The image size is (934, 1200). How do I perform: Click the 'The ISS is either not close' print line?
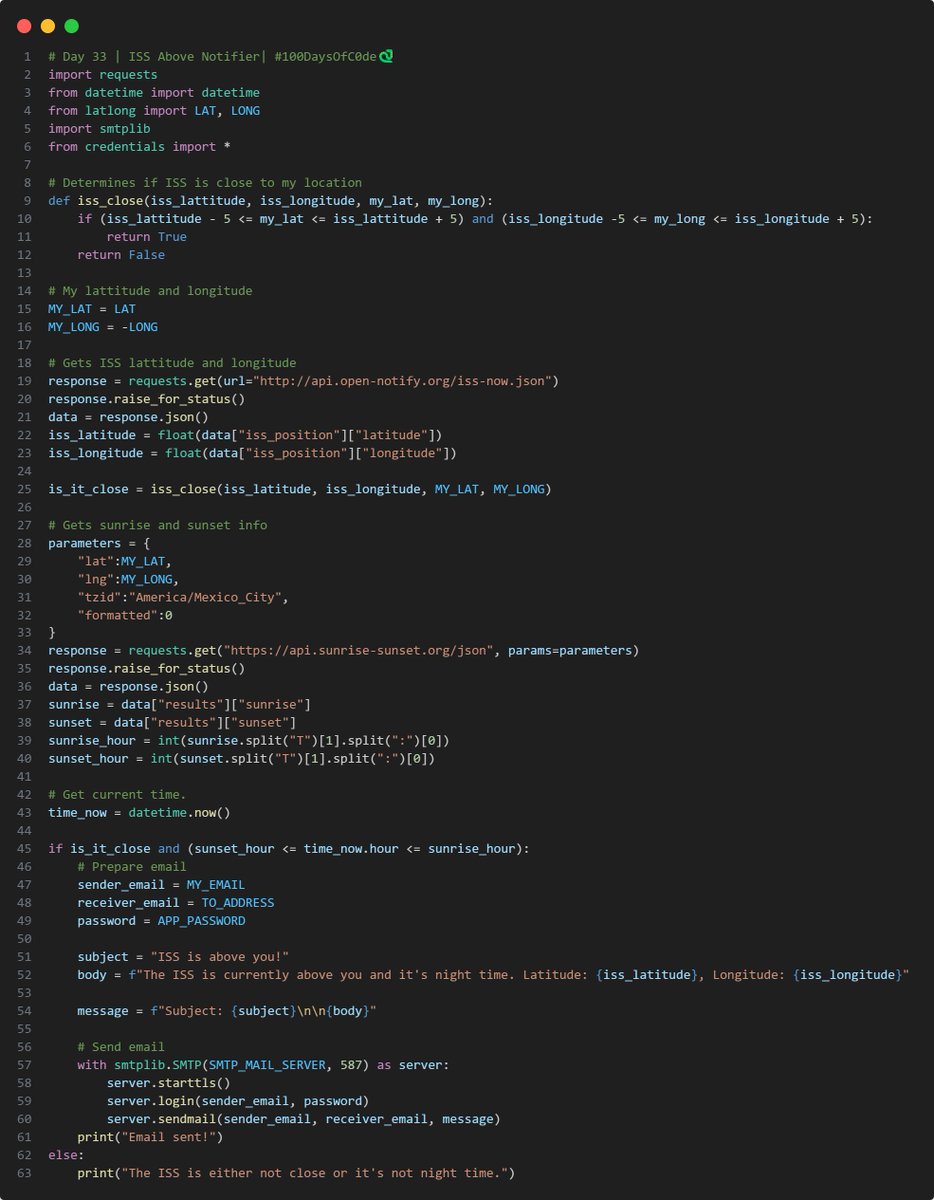pos(296,1173)
